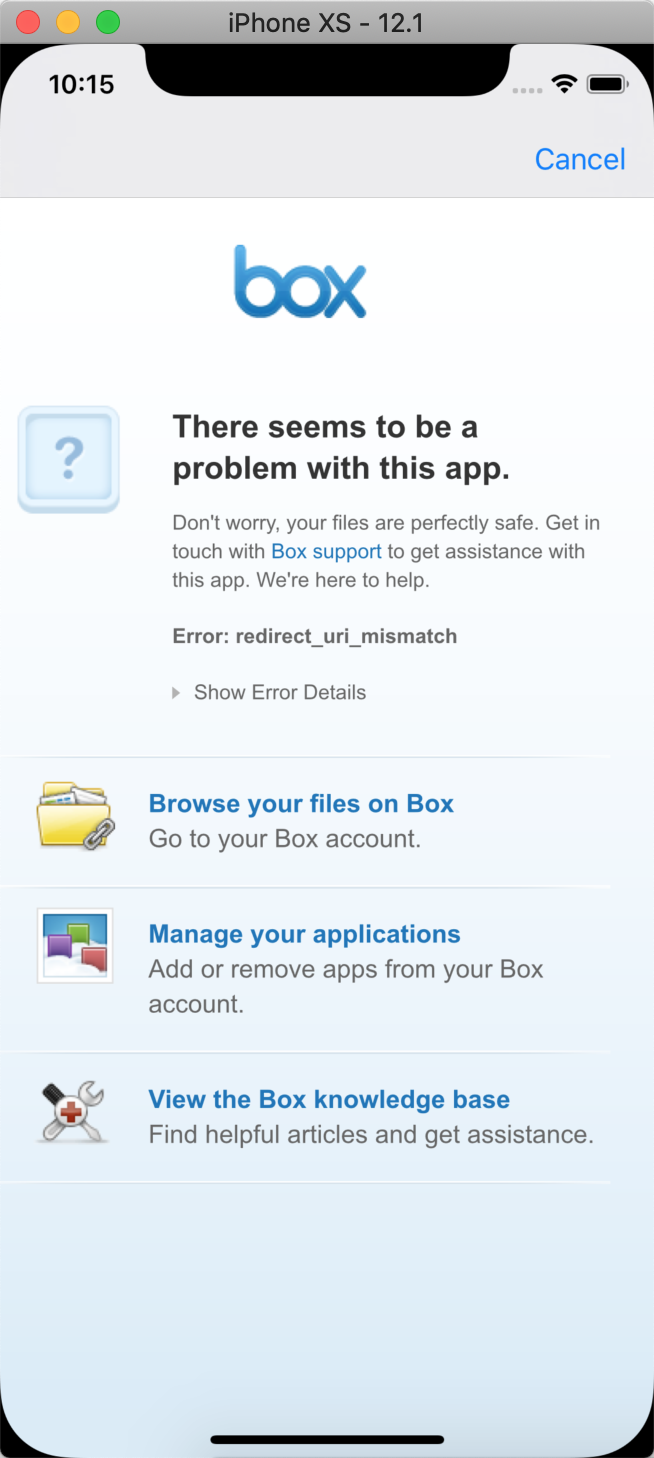Click the applications icon beside Manage your applications
The image size is (654, 1458).
click(74, 945)
